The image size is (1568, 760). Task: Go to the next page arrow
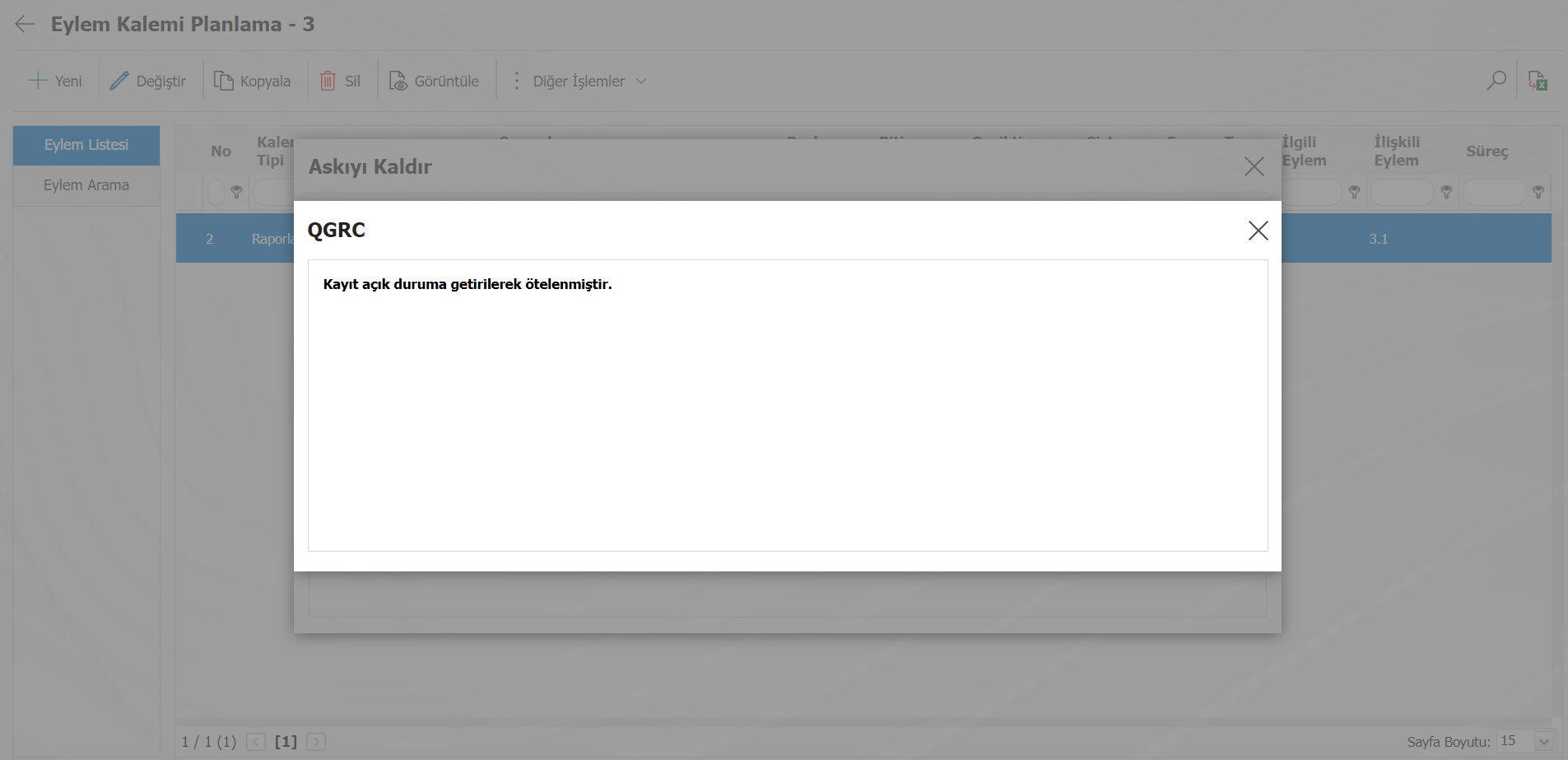click(316, 742)
